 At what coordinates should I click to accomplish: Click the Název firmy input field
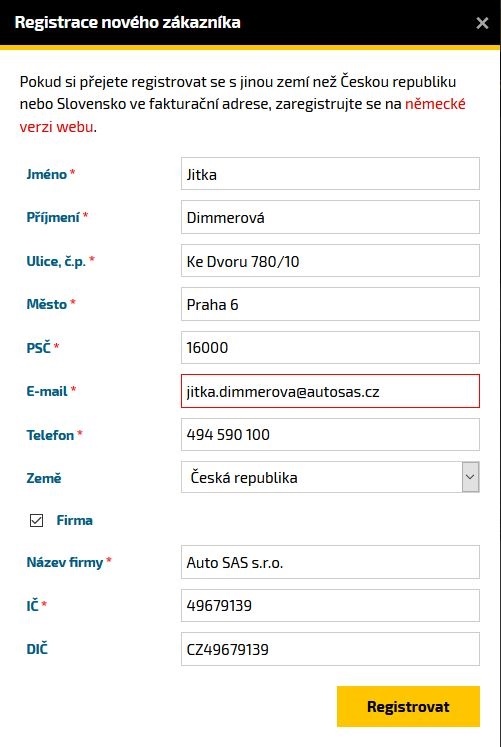point(330,562)
